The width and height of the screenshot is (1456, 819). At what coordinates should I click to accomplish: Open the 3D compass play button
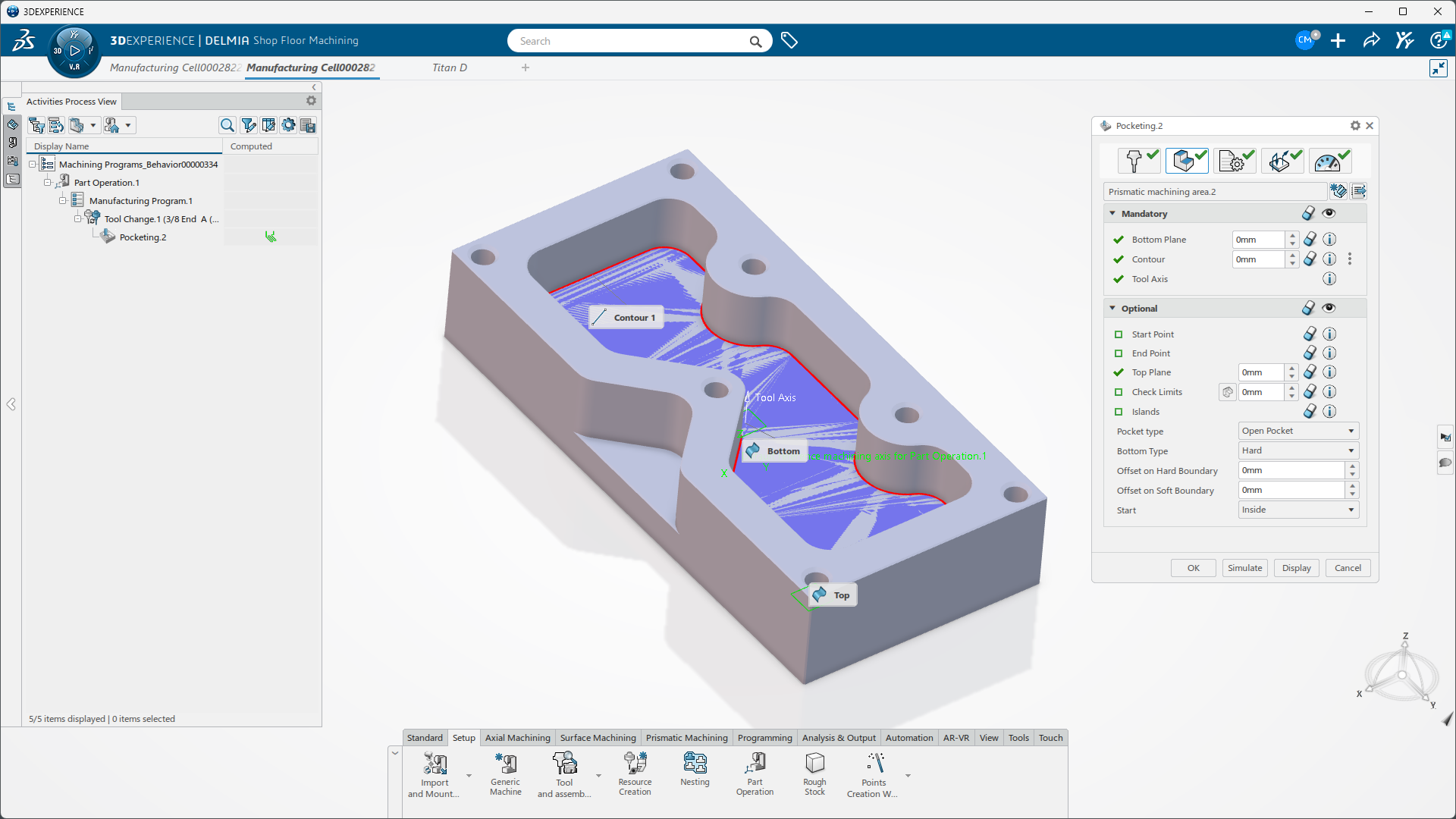tap(74, 51)
